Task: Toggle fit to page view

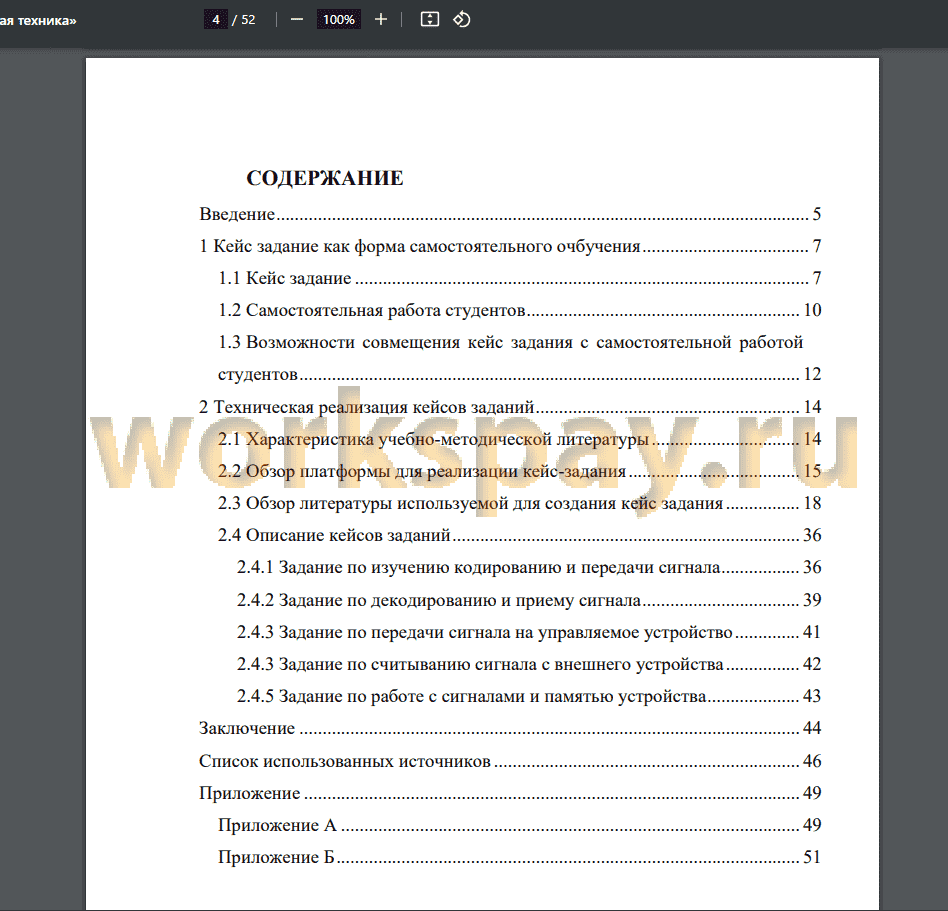Action: pos(429,20)
